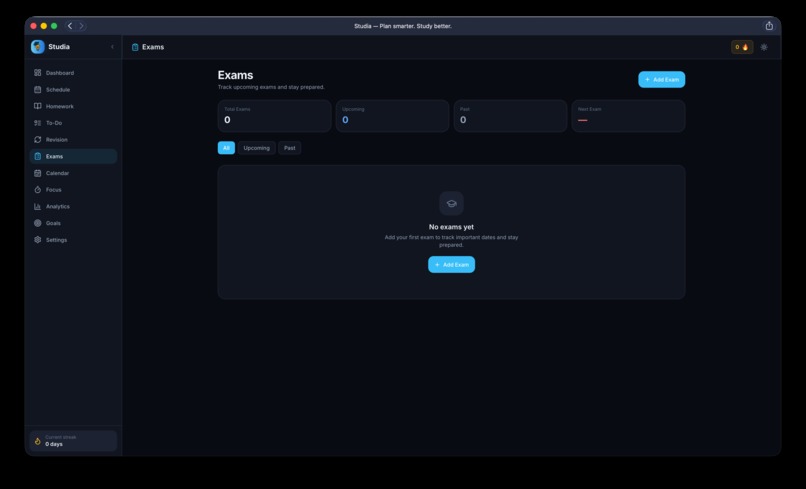Click the graduation cap empty-state icon
The image size is (806, 489).
[451, 203]
